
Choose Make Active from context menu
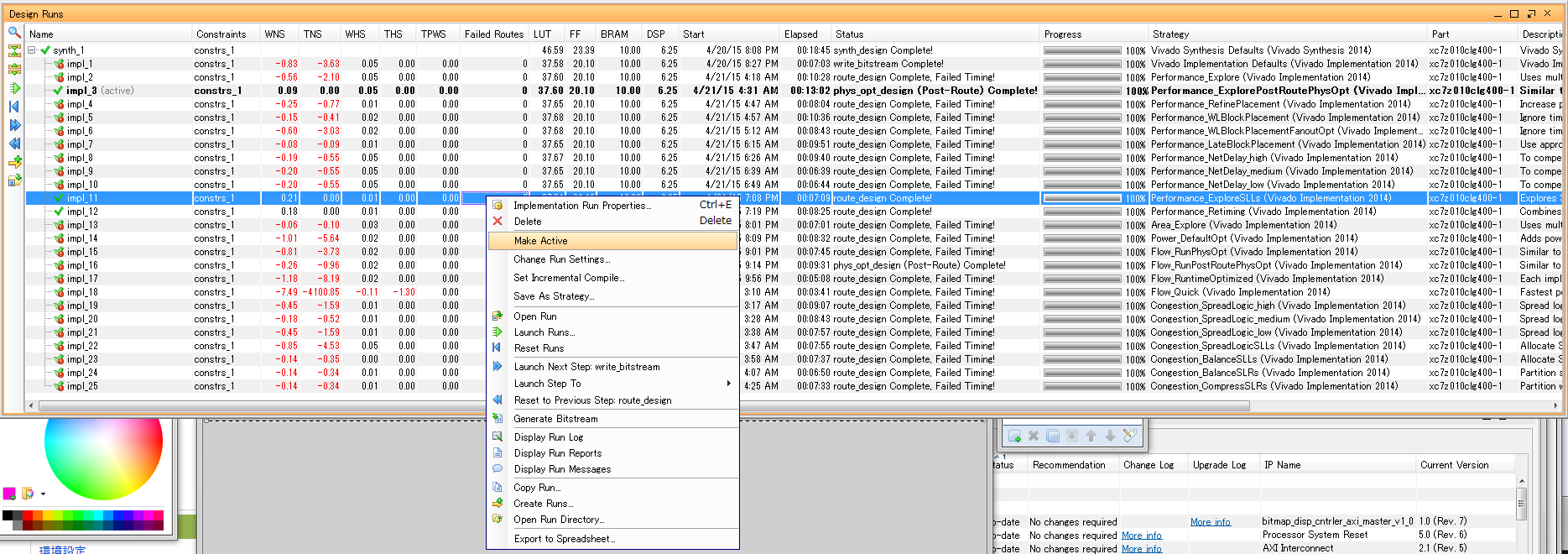click(x=612, y=241)
